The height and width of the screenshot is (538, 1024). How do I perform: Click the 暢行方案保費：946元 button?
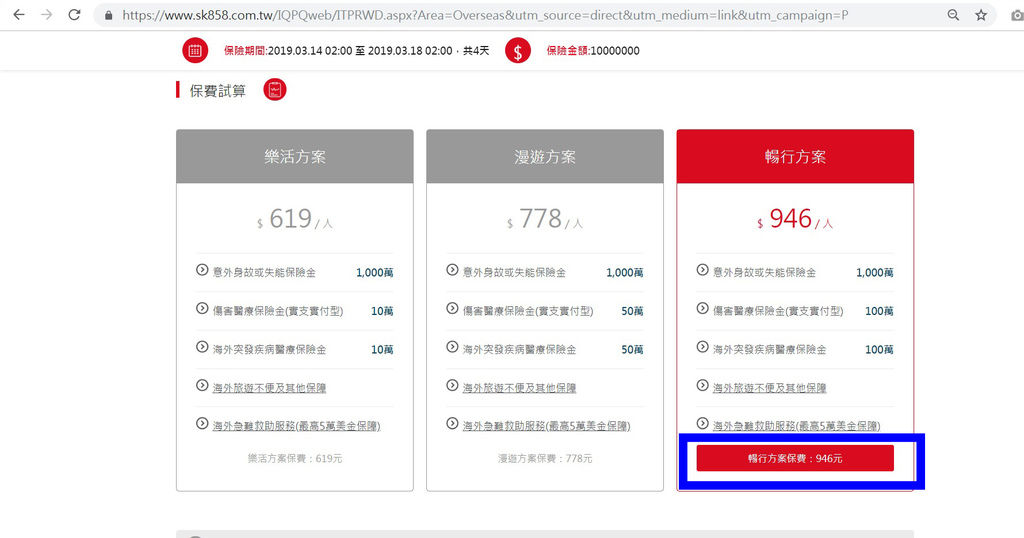pos(795,458)
